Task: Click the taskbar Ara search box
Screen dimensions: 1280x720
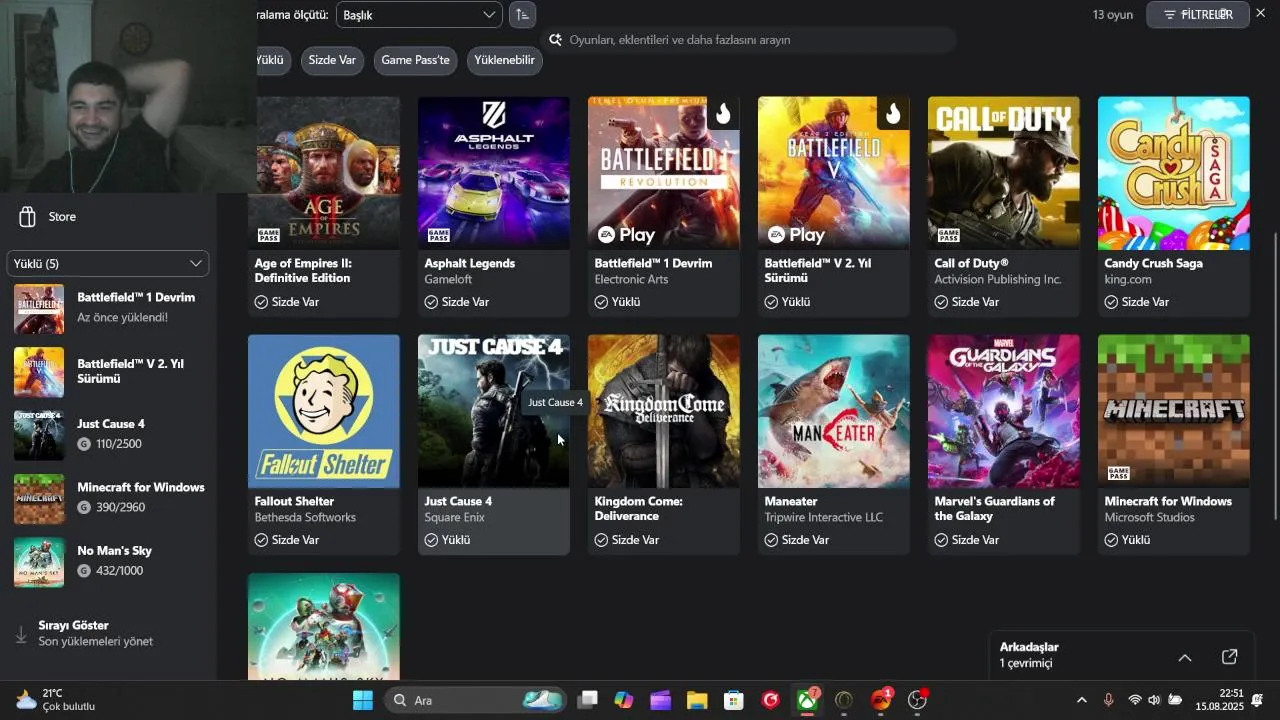Action: 474,700
